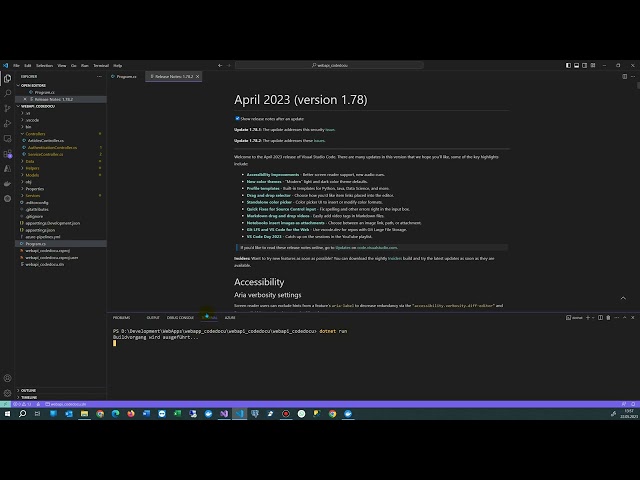This screenshot has width=640, height=480.
Task: Open the Selection menu
Action: [44, 65]
